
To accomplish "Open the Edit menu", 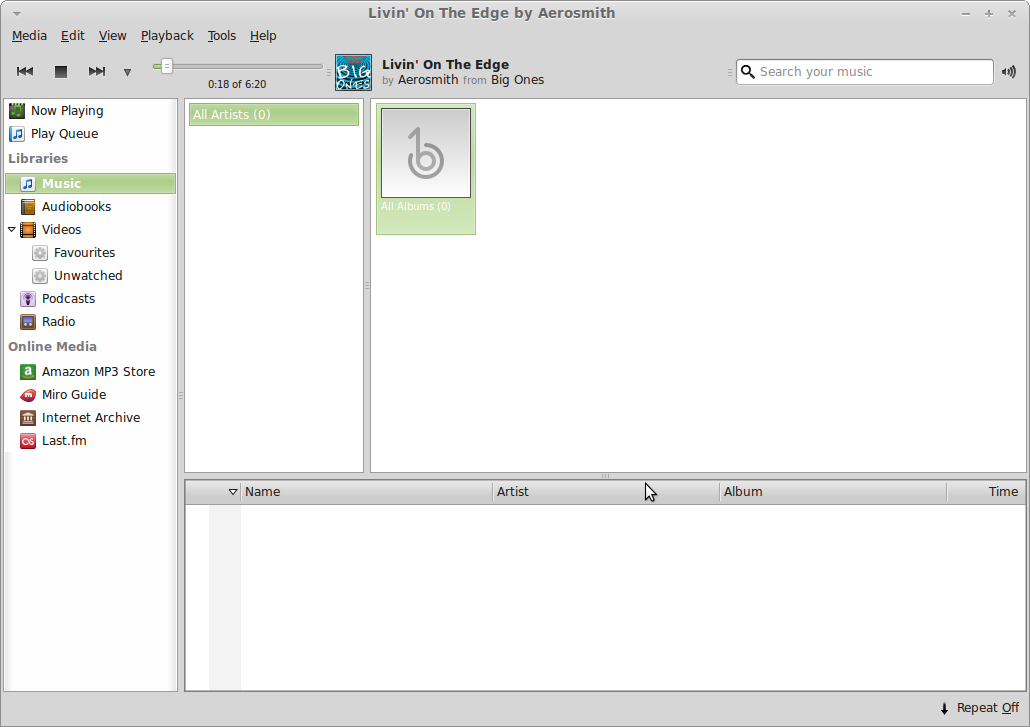I will click(72, 35).
